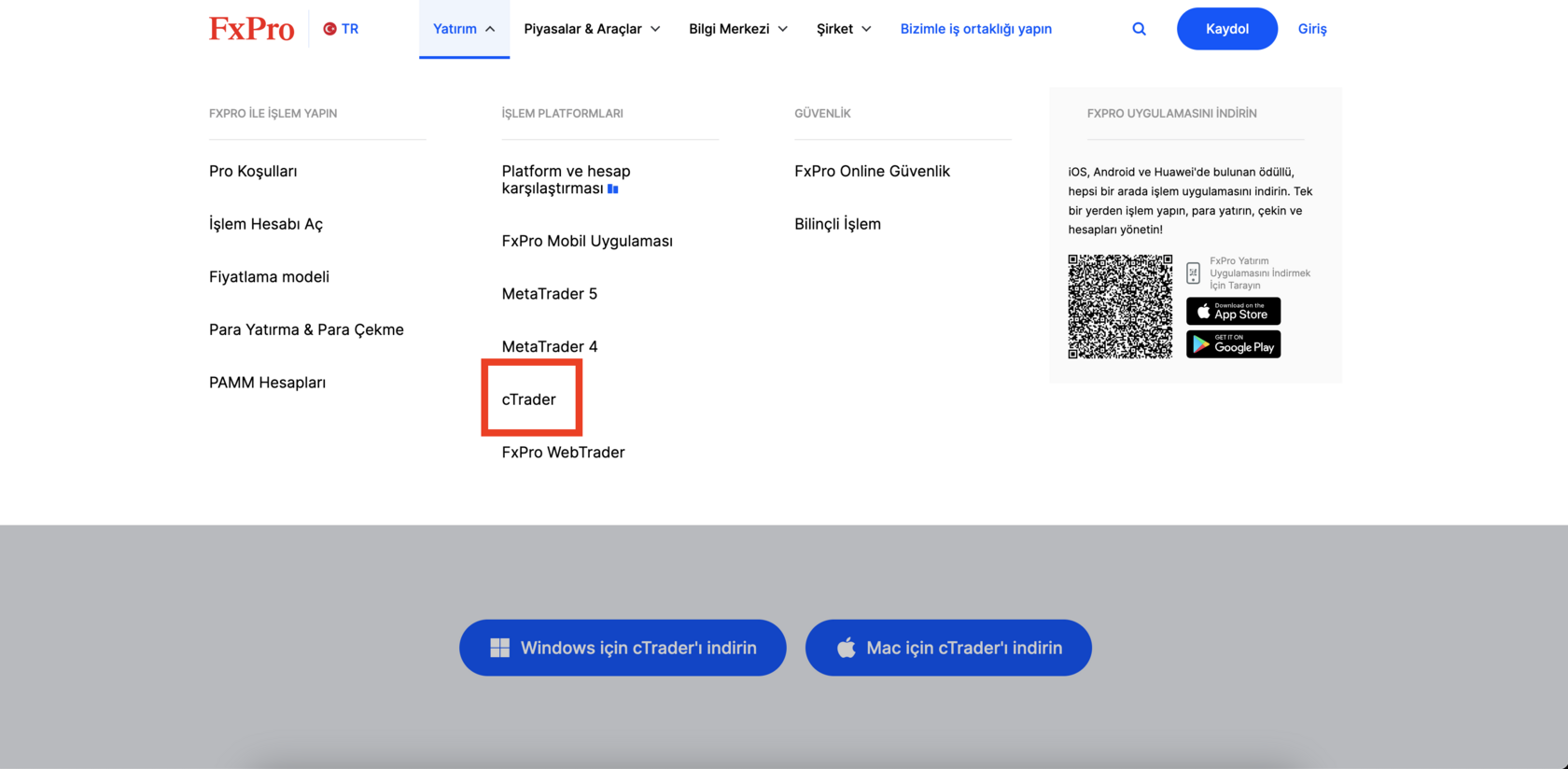The width and height of the screenshot is (1568, 769).
Task: Click the FxPro logo
Action: click(x=251, y=29)
